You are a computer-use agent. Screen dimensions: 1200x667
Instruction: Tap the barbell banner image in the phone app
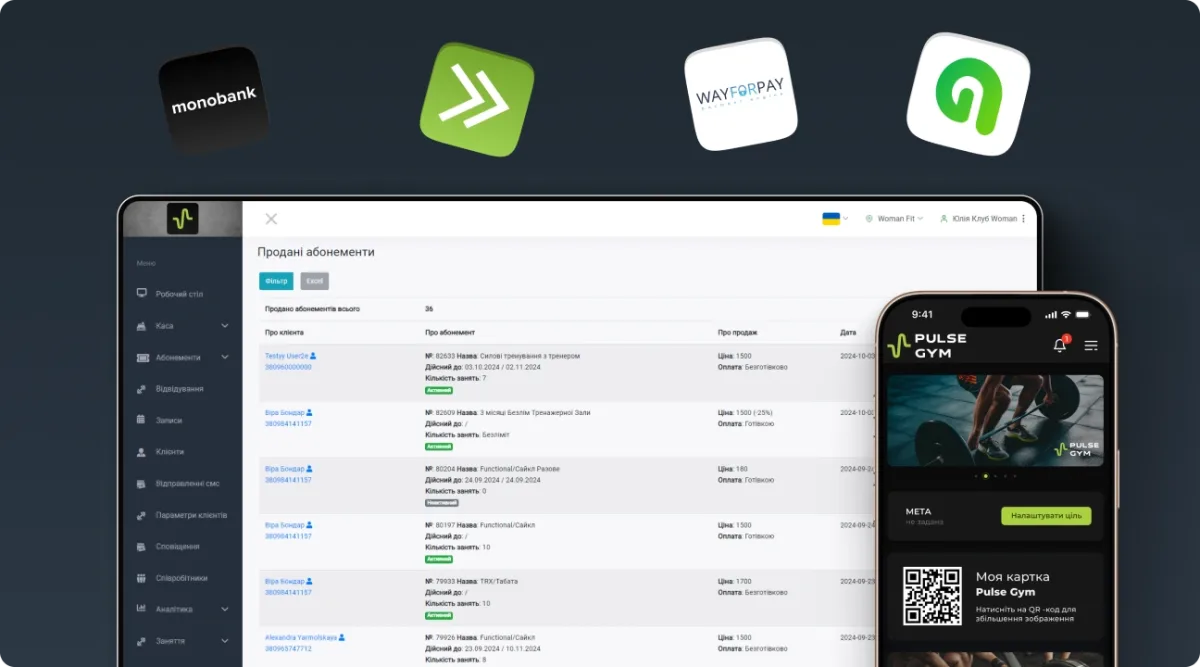tap(995, 420)
